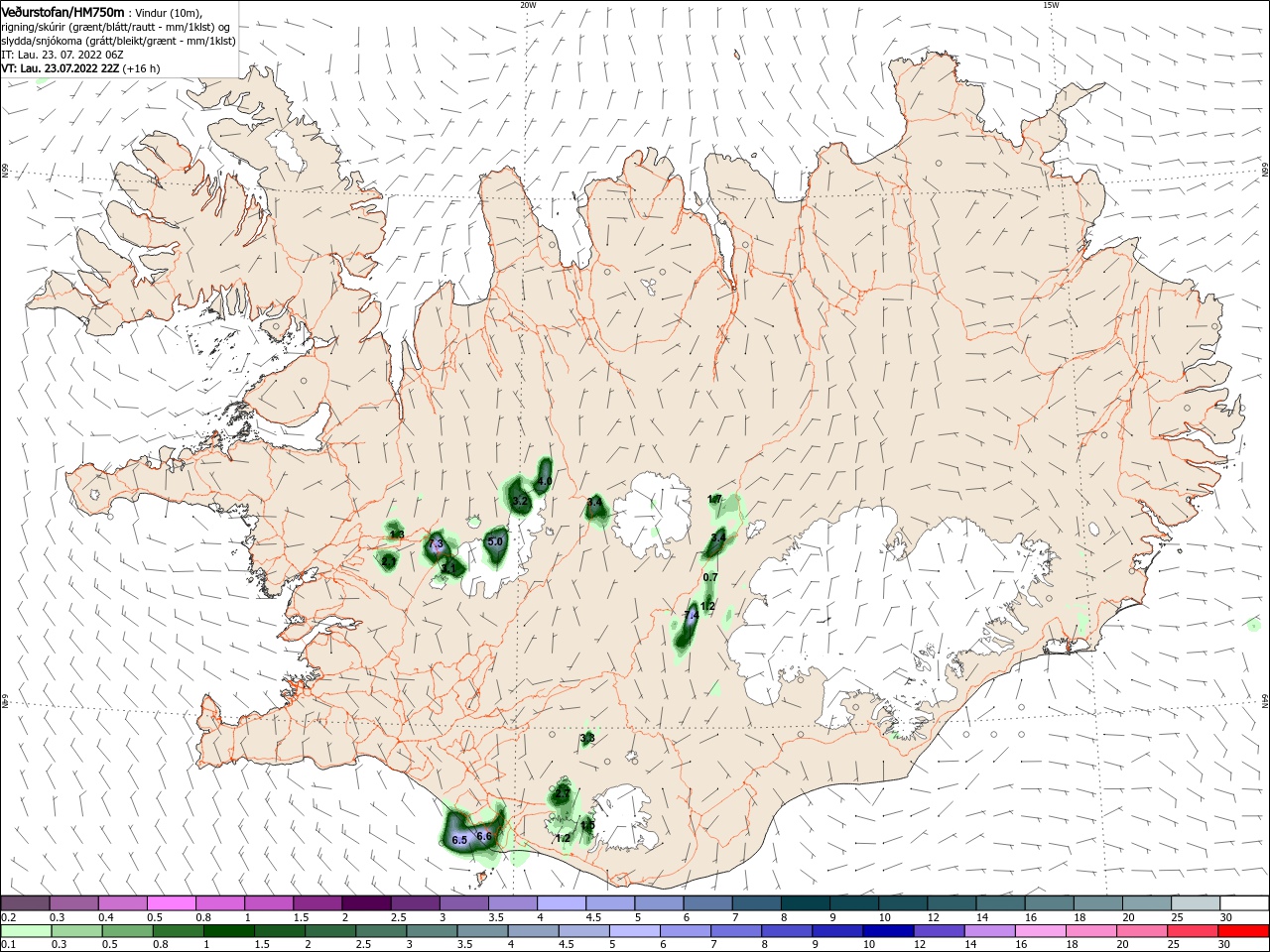The image size is (1270, 952).
Task: Click the 3.3 precipitation value on the map
Action: tap(586, 738)
